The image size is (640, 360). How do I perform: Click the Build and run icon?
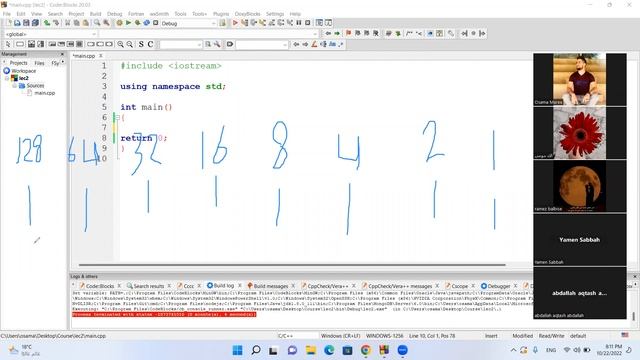pyautogui.click(x=138, y=23)
